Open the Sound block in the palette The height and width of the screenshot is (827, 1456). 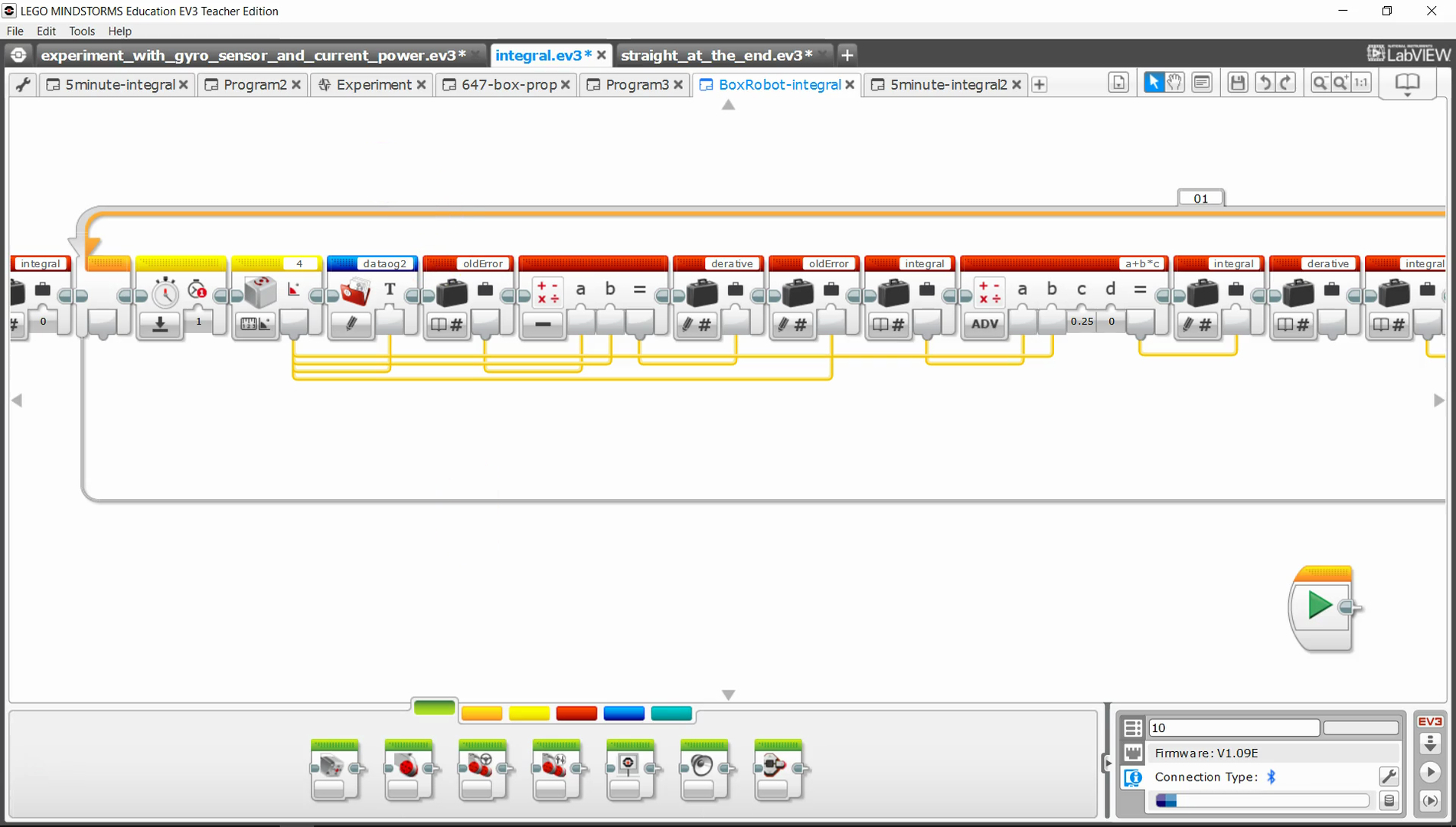(x=705, y=770)
